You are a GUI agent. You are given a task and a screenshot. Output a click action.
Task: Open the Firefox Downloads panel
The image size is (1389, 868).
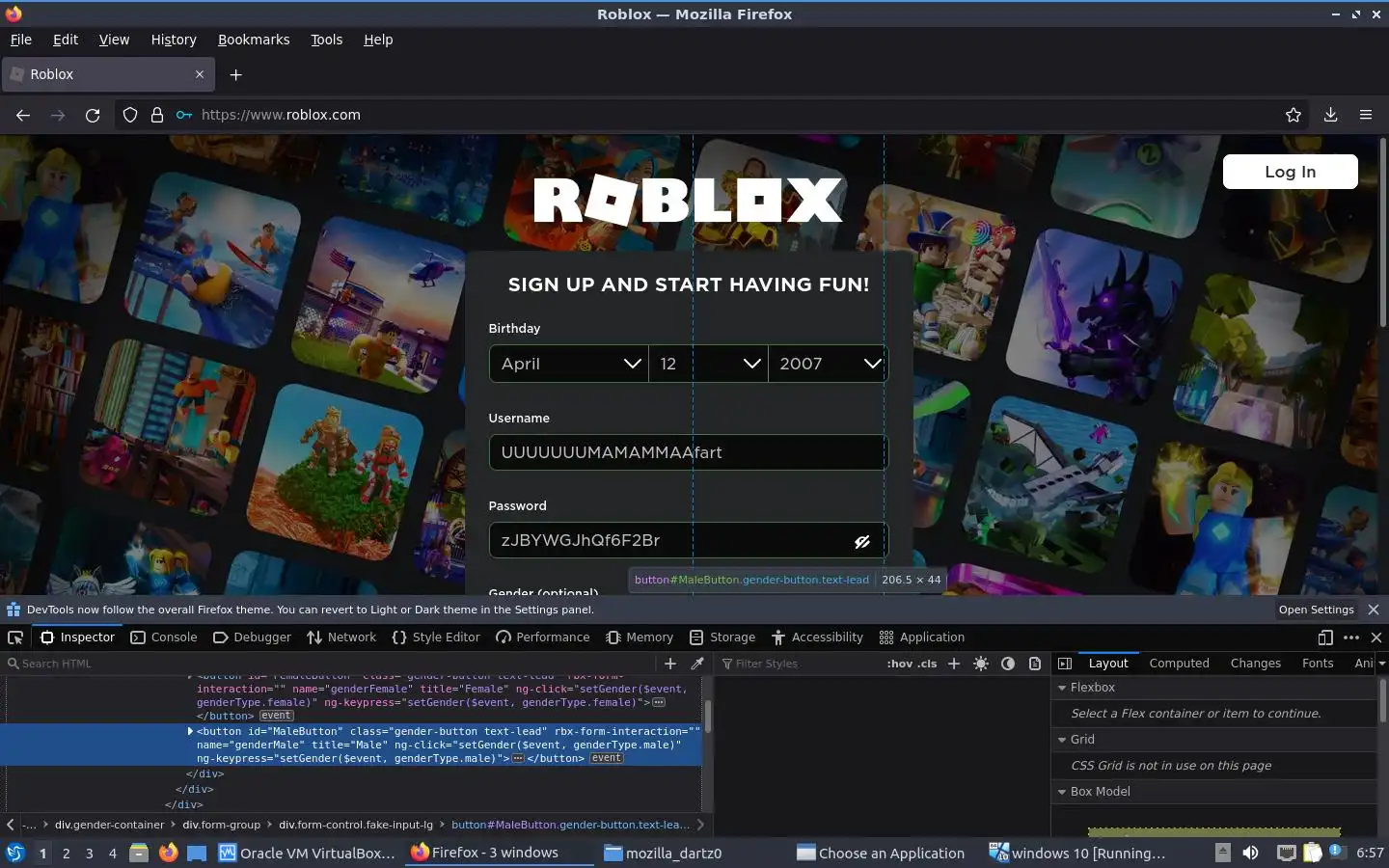click(x=1330, y=115)
